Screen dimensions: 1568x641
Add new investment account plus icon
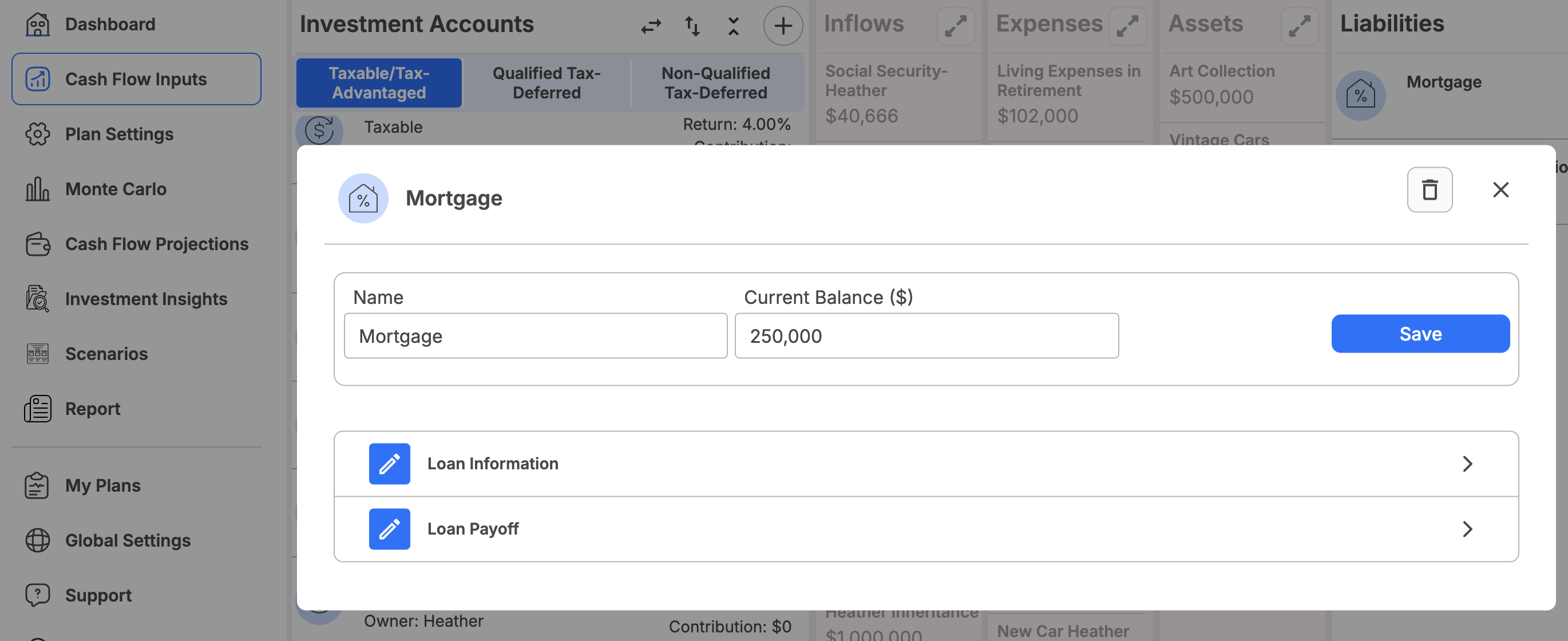click(783, 26)
